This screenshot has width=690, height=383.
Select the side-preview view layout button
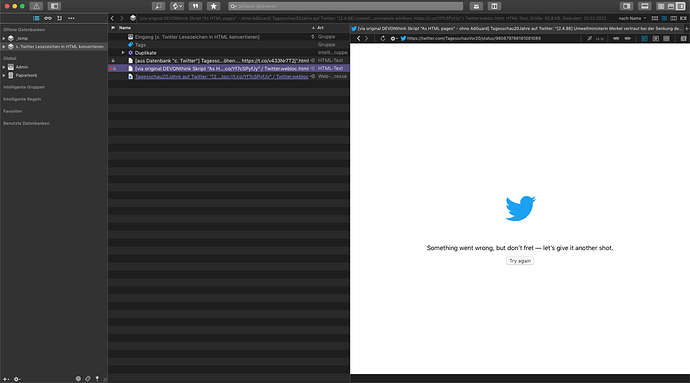pyautogui.click(x=680, y=6)
